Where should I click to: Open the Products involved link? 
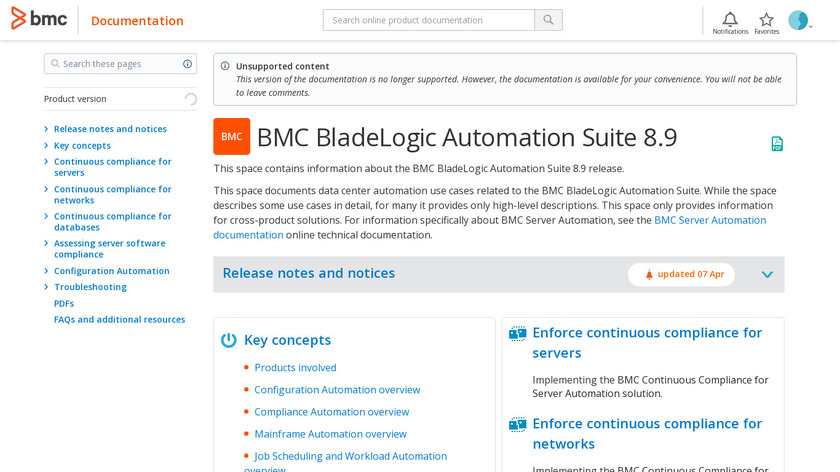click(x=295, y=368)
